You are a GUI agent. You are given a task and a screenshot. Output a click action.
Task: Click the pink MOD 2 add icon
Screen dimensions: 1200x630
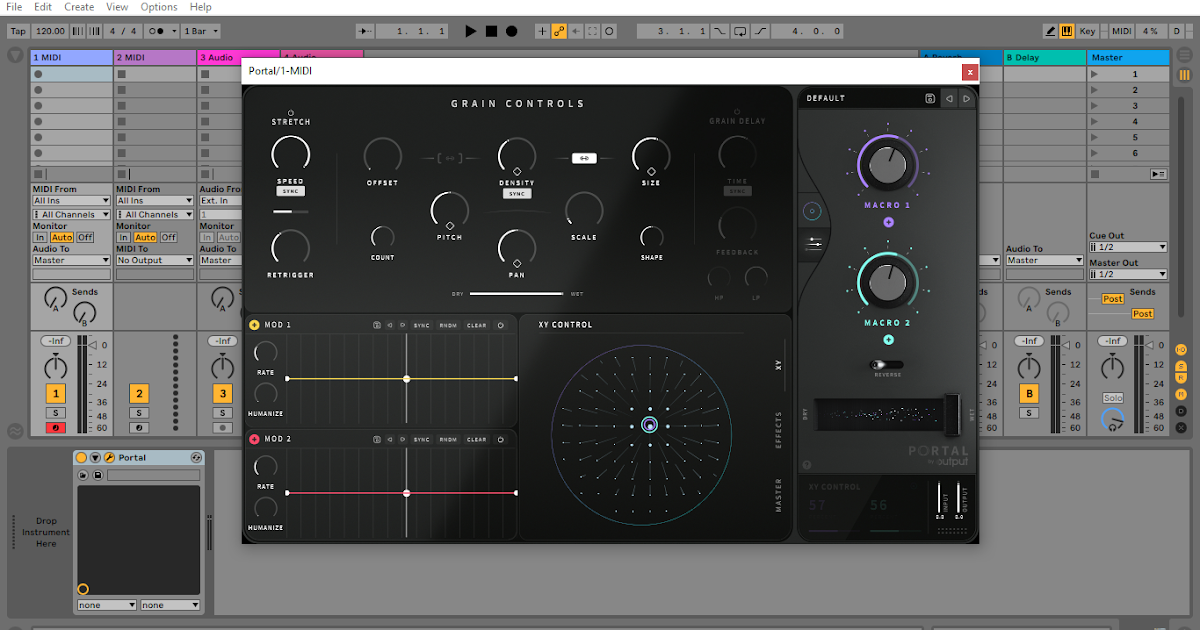pos(254,439)
